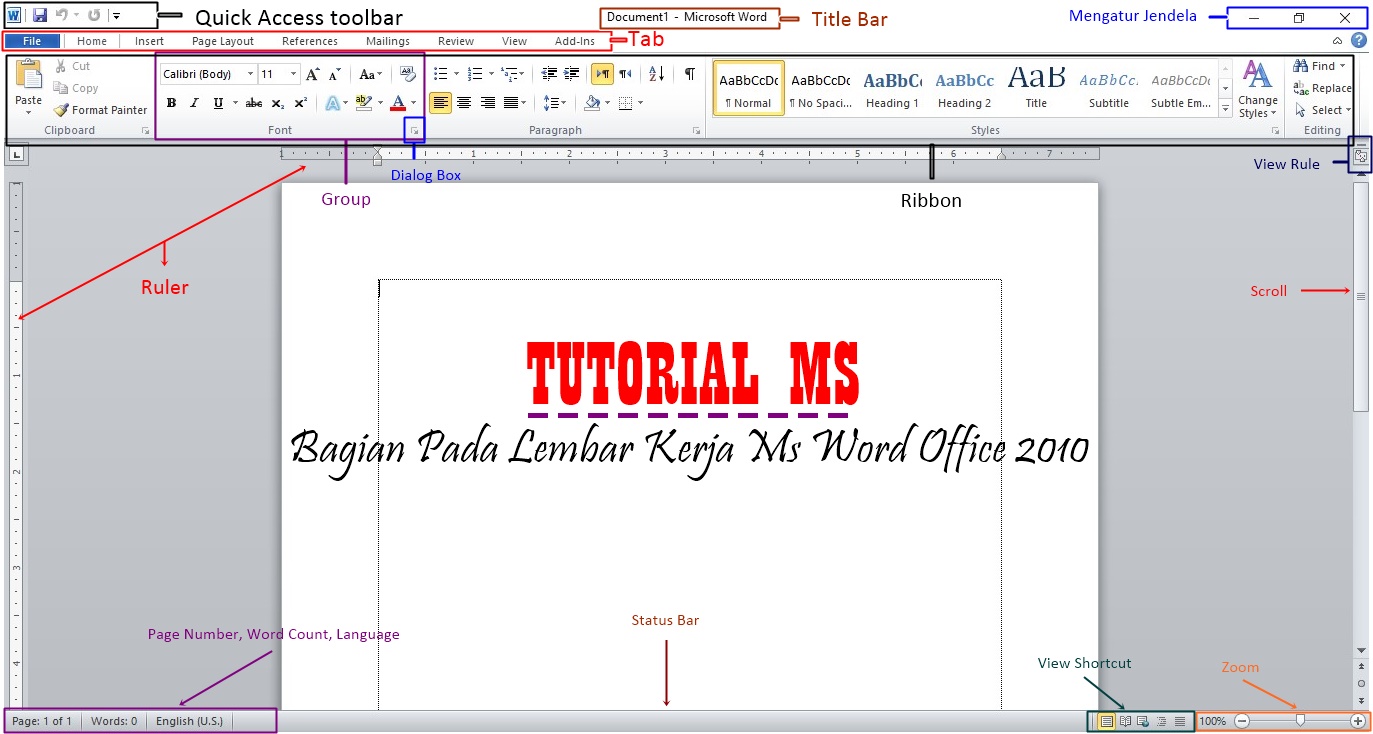
Task: Open the bullet list icon
Action: tap(440, 72)
